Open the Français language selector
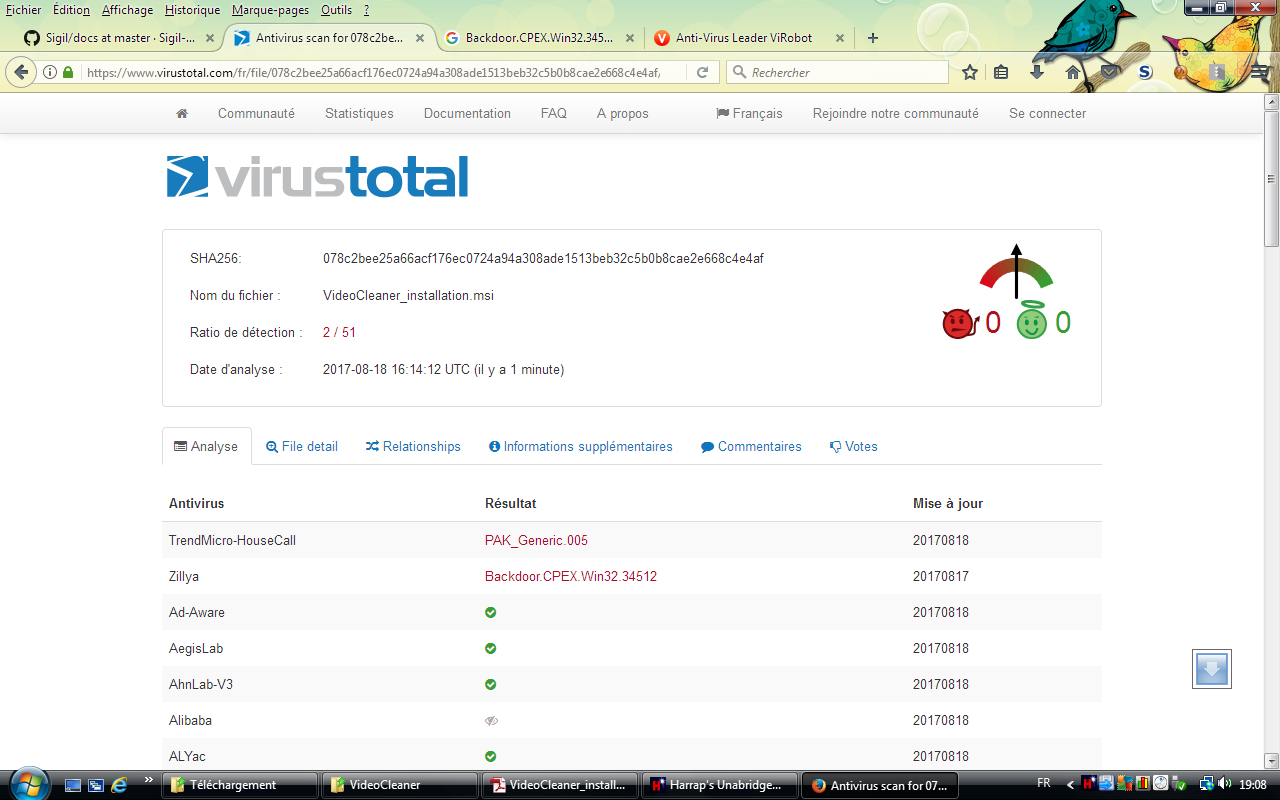 (749, 114)
